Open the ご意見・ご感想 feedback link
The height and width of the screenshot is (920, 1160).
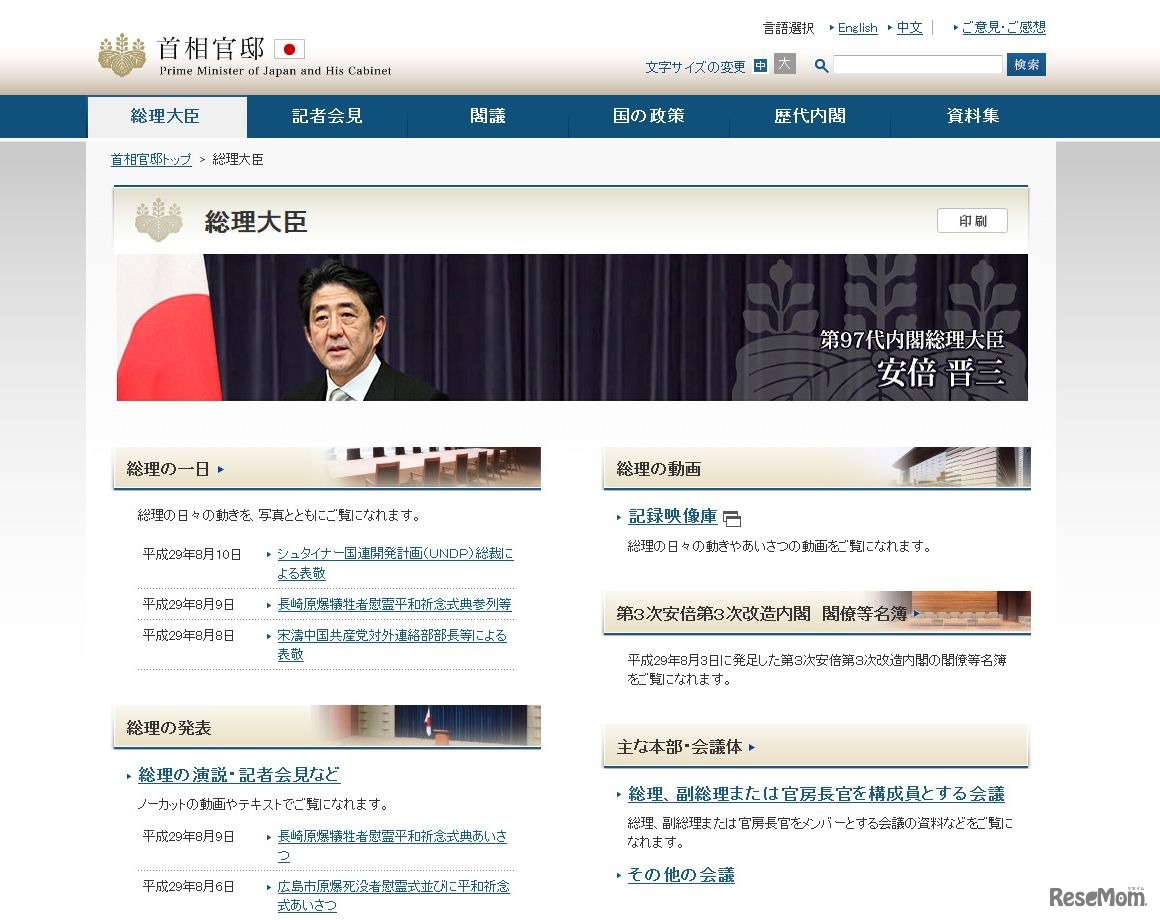[x=1004, y=27]
